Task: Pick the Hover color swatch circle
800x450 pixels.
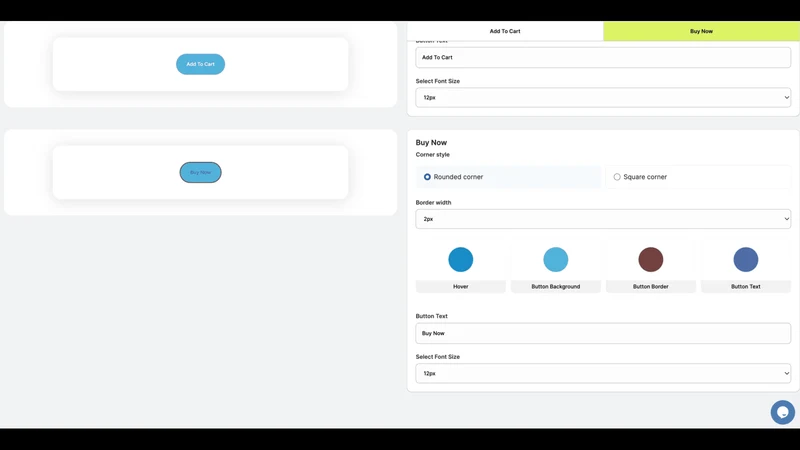Action: [460, 259]
